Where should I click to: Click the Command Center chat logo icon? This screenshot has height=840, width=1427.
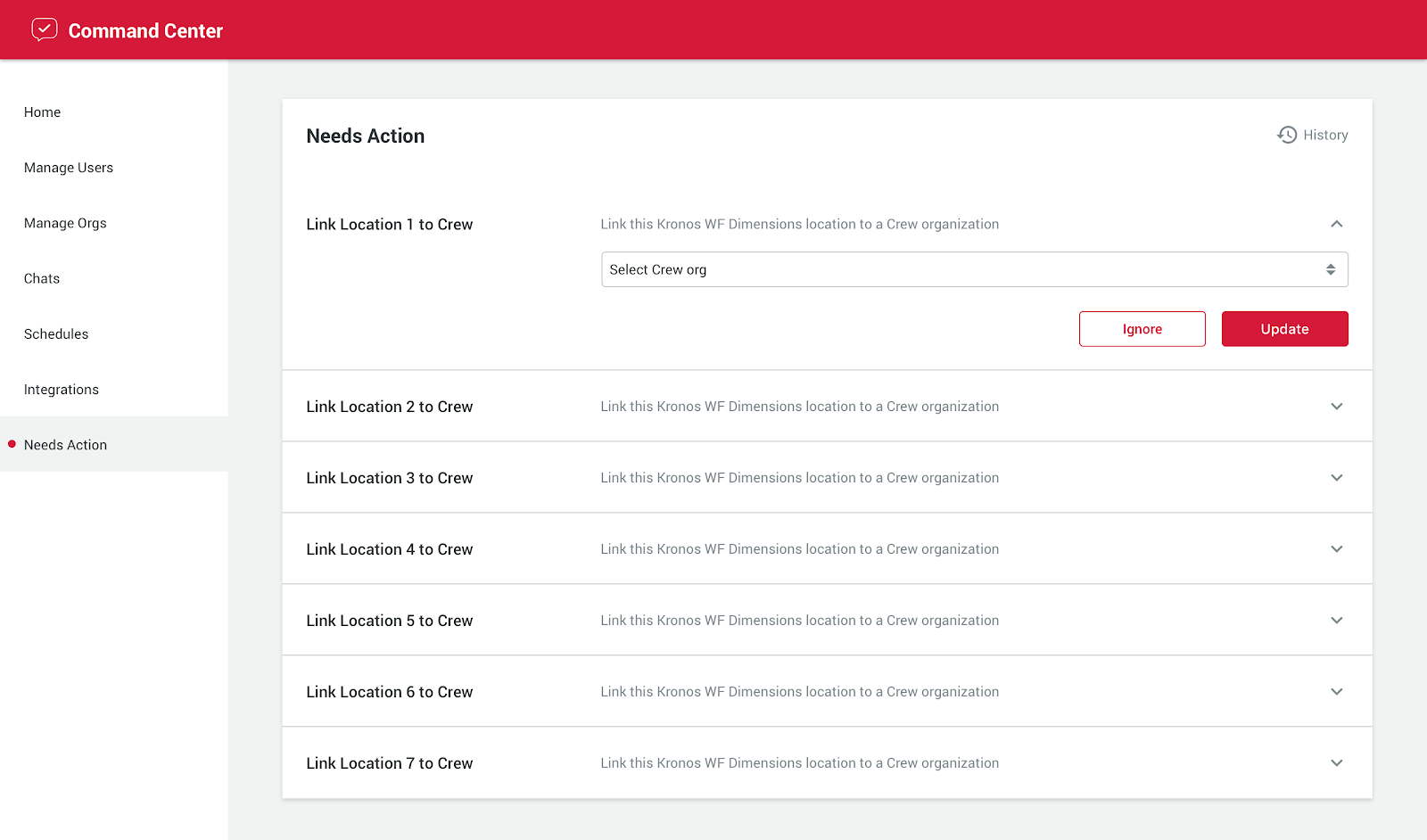pos(45,30)
